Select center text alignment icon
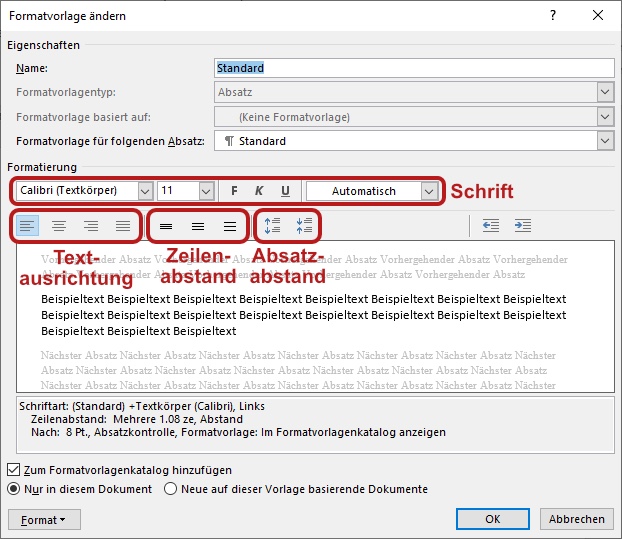Viewport: 622px width, 539px height. point(59,226)
